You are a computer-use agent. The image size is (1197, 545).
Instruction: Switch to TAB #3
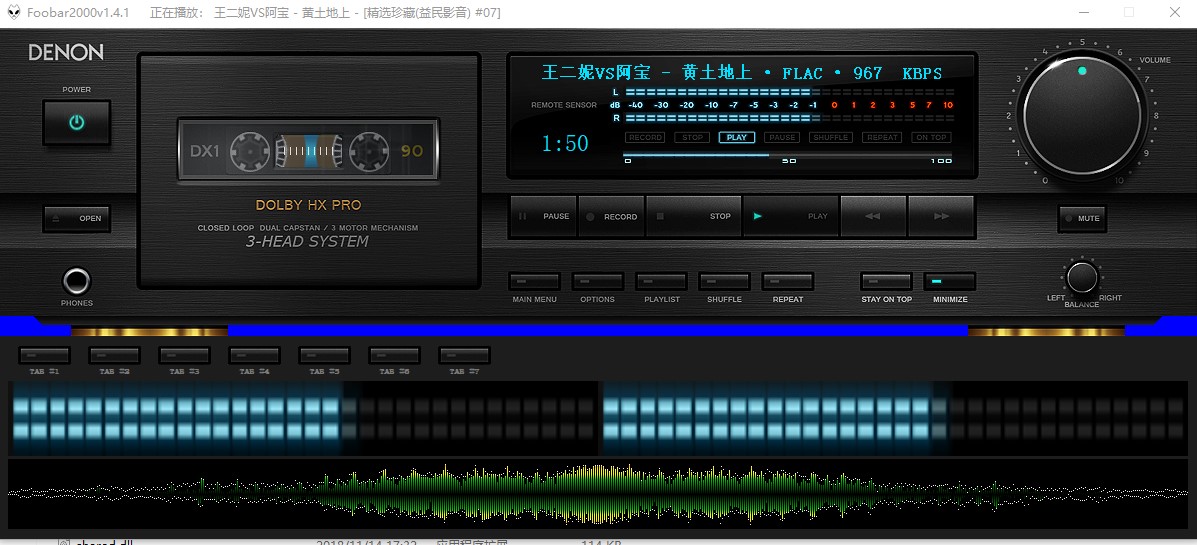(185, 356)
